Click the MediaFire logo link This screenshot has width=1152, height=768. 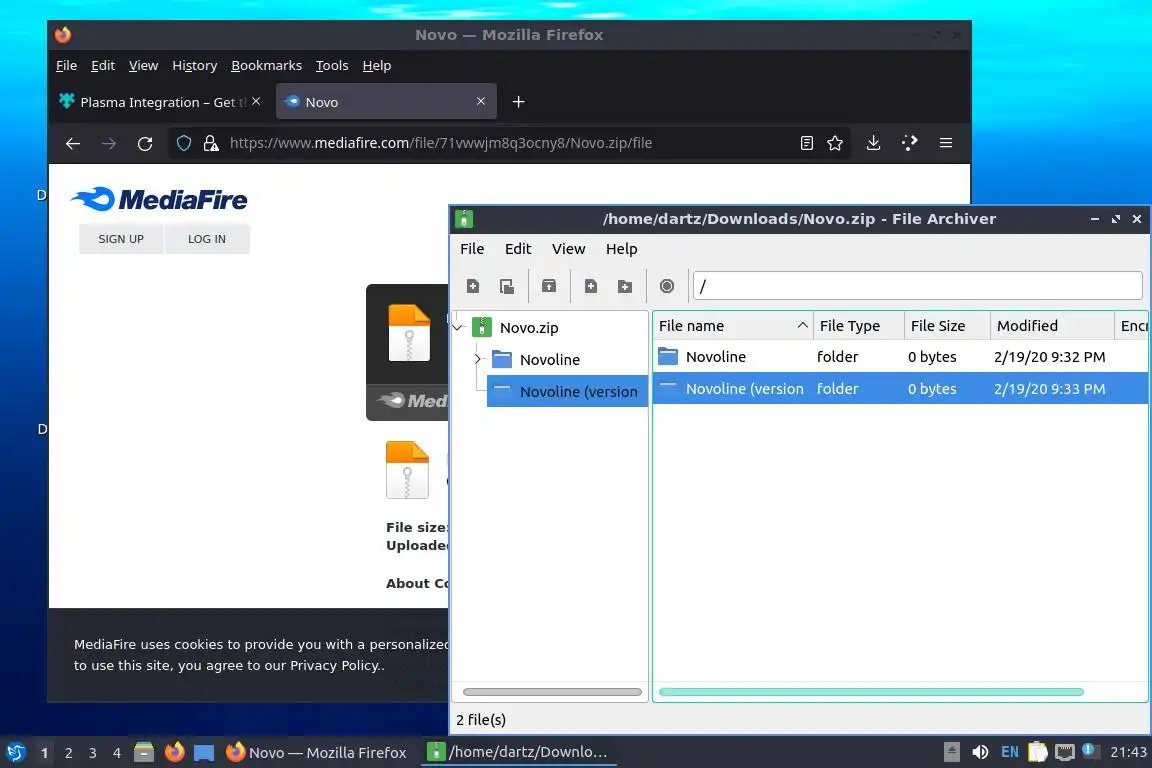(x=159, y=199)
